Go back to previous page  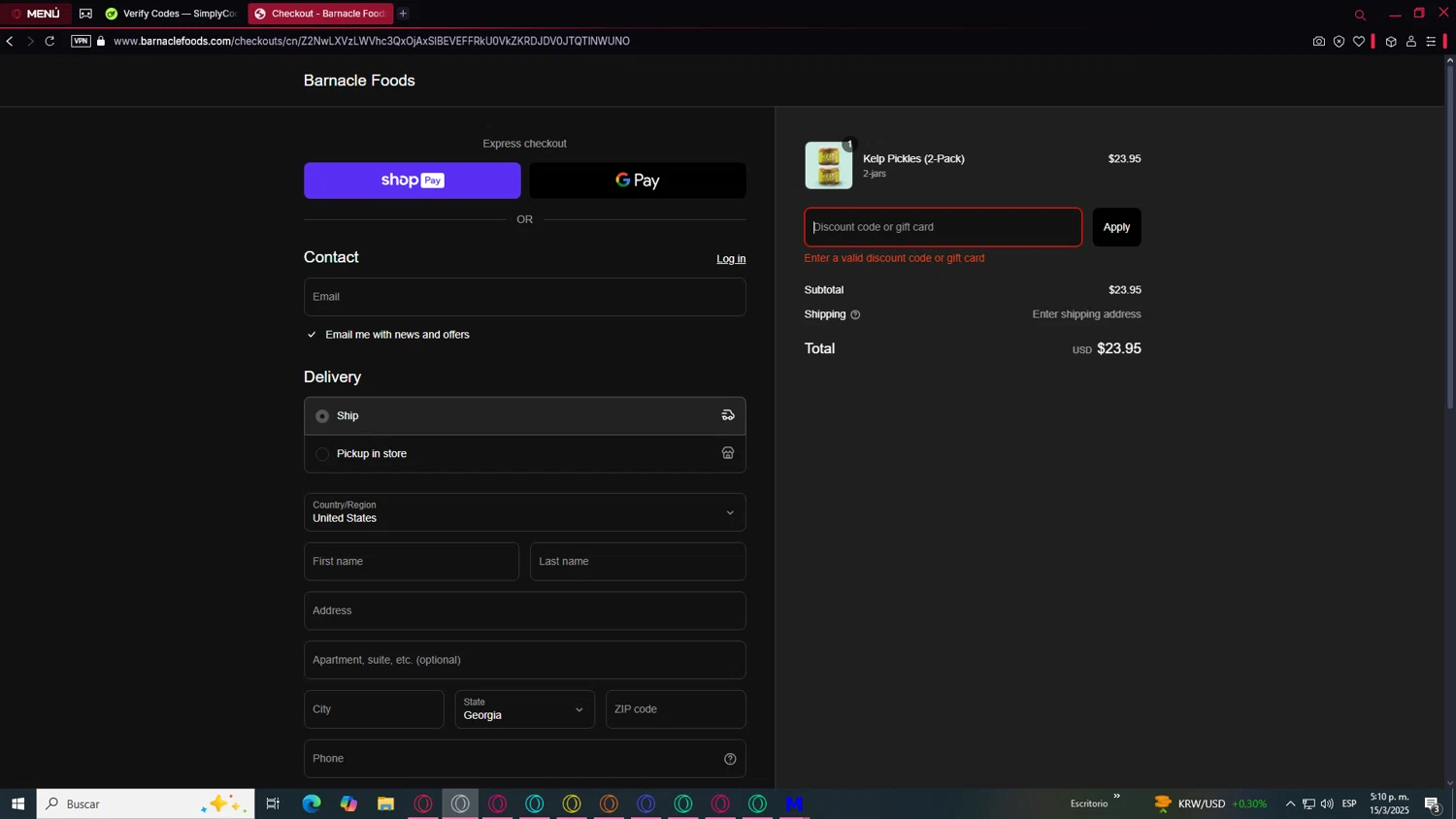click(x=10, y=41)
